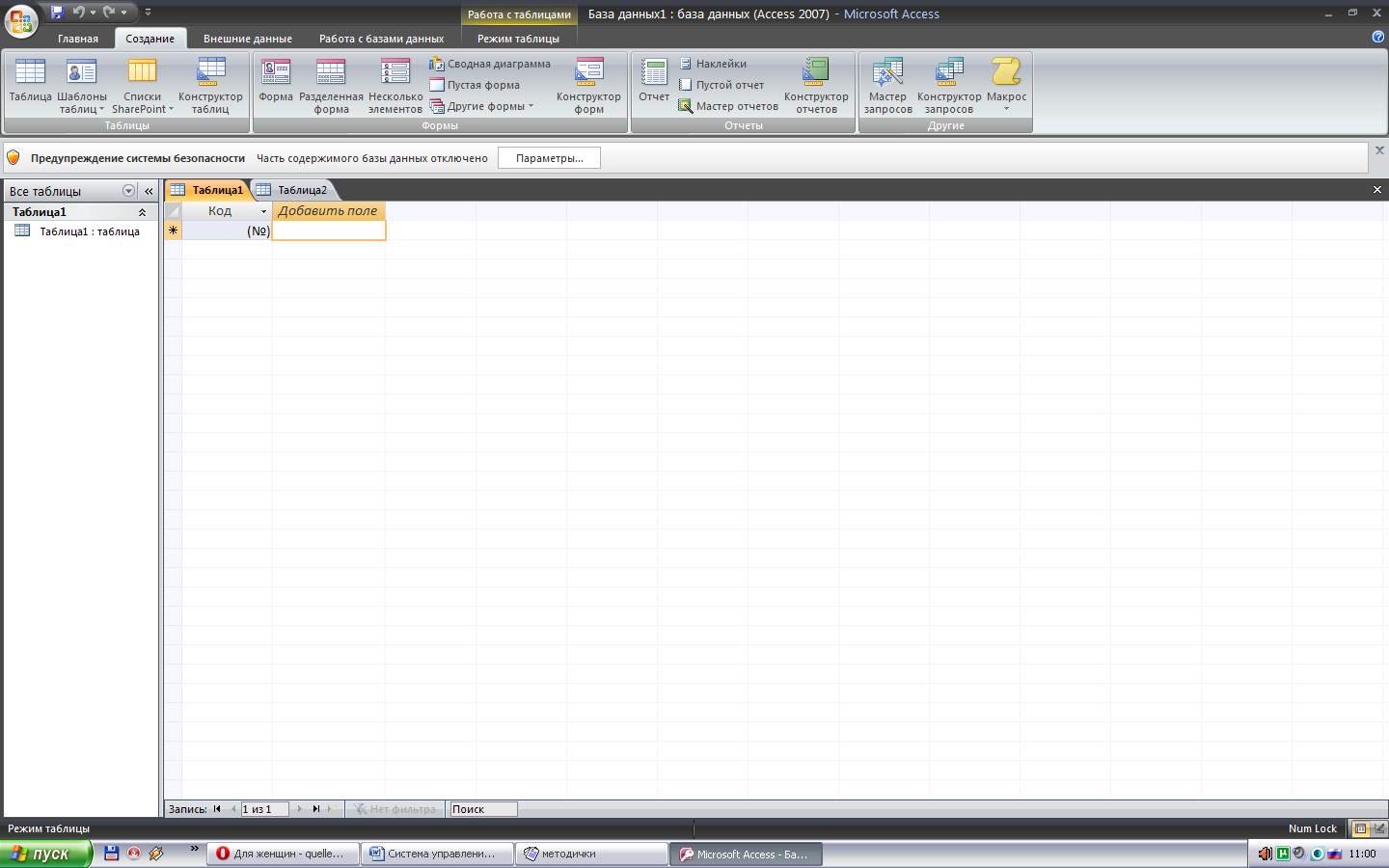The height and width of the screenshot is (868, 1389).
Task: Click the system tray clock 11:00
Action: coord(1362,854)
